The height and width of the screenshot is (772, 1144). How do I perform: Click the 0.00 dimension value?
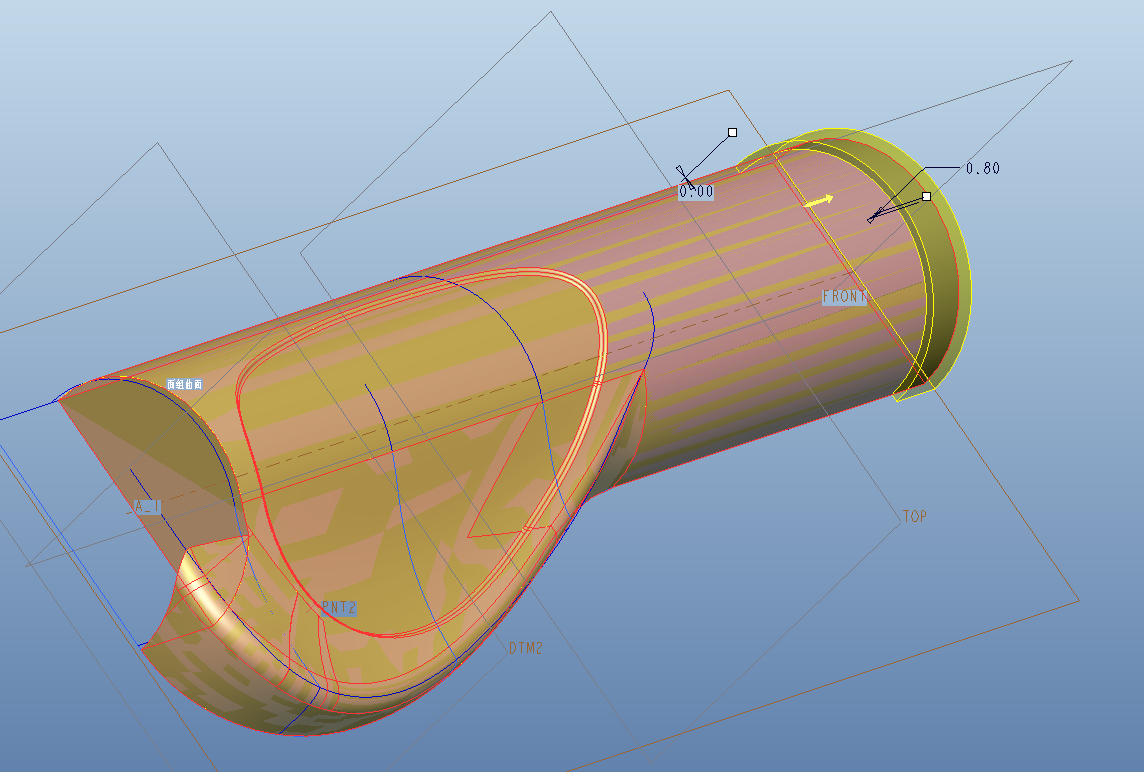(x=696, y=192)
